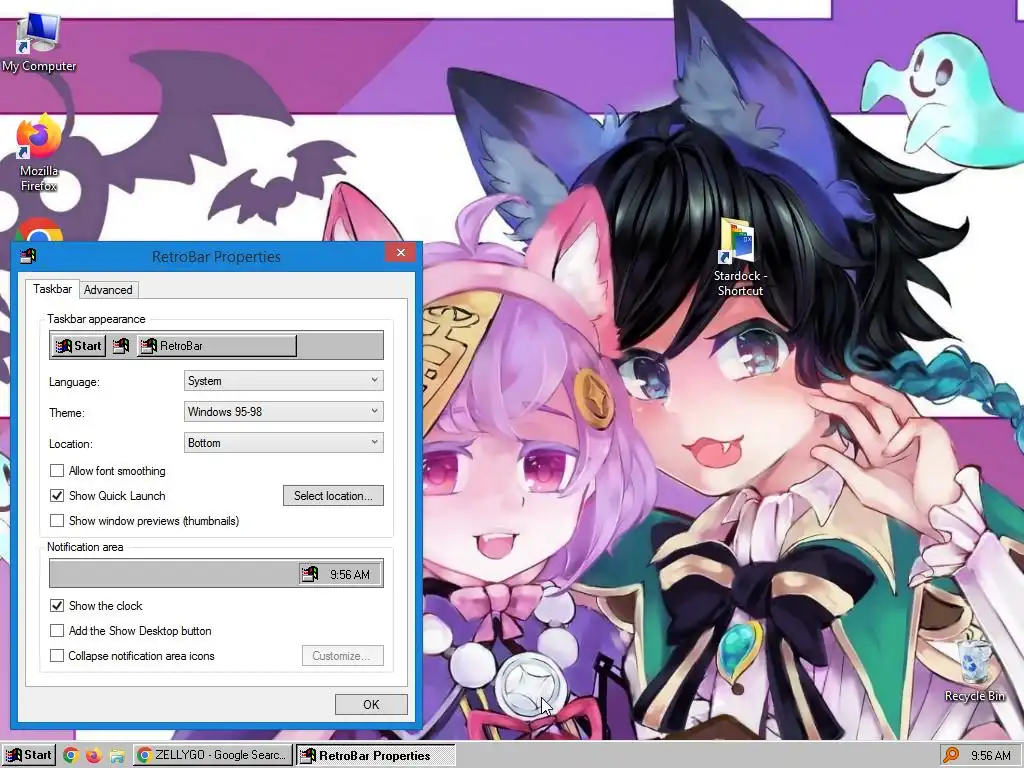The width and height of the screenshot is (1024, 768).
Task: Click file explorer icon in Quick Launch
Action: [117, 756]
